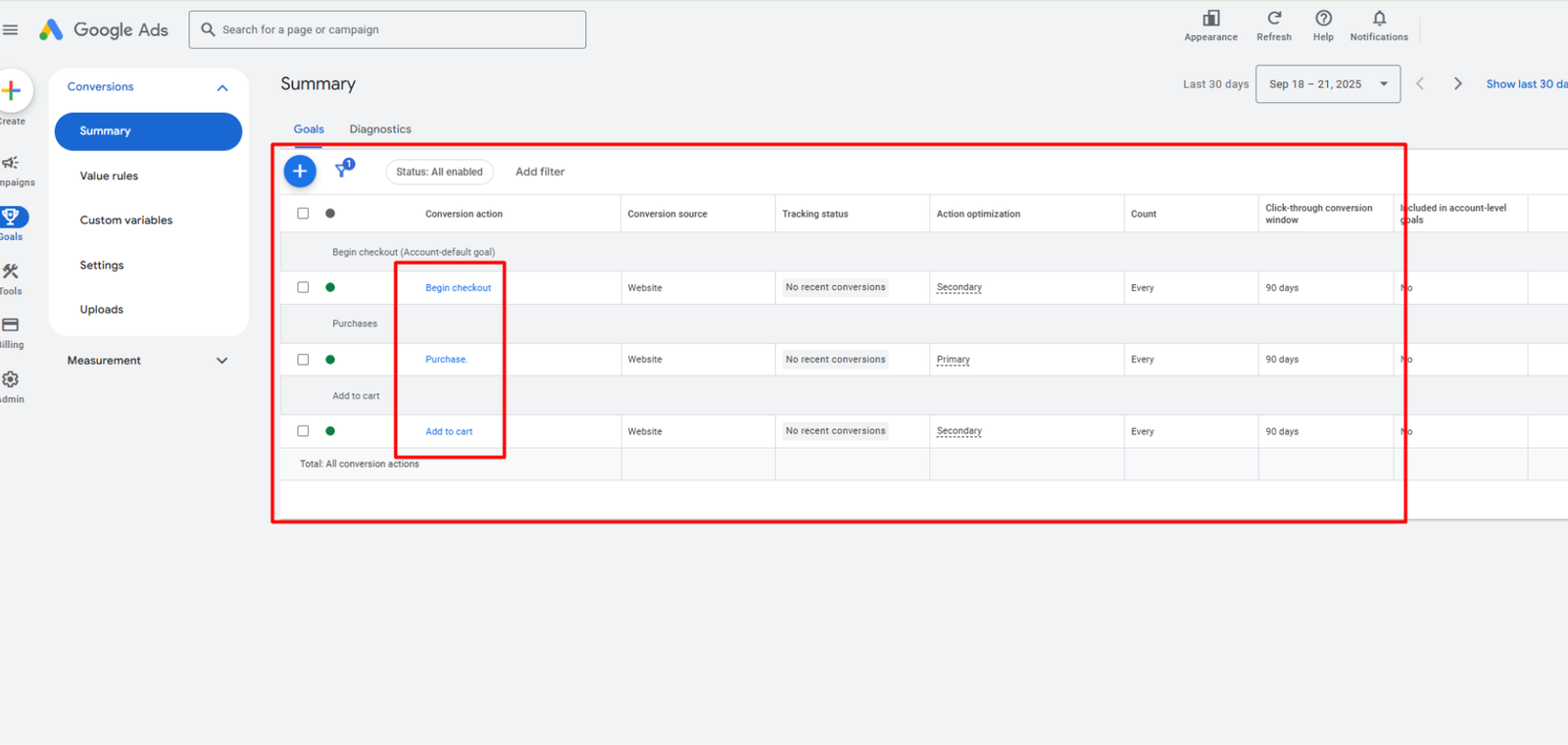Open the filter funnel icon
1568x745 pixels.
(x=342, y=171)
